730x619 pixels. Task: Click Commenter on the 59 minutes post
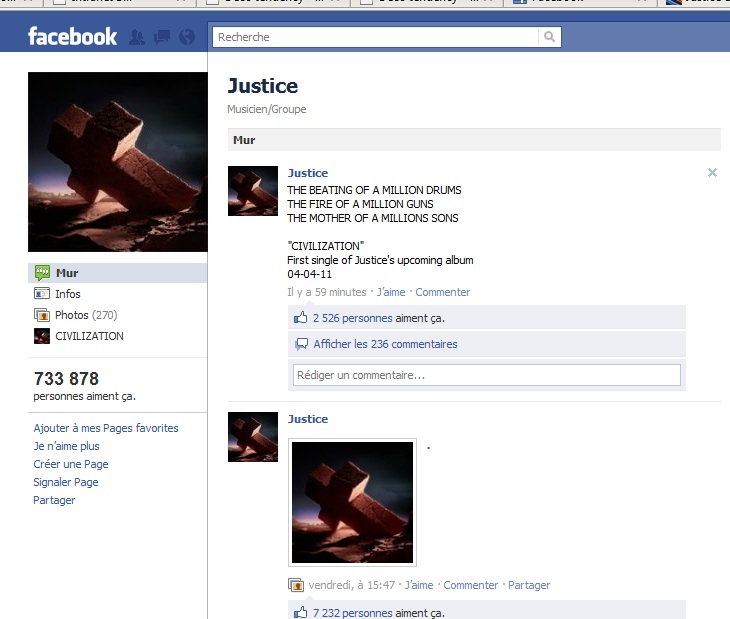tap(443, 292)
